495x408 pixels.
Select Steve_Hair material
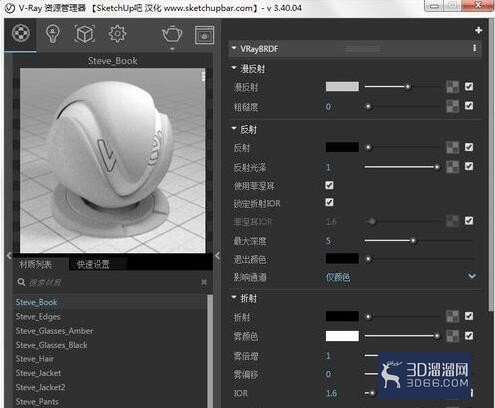click(x=35, y=359)
